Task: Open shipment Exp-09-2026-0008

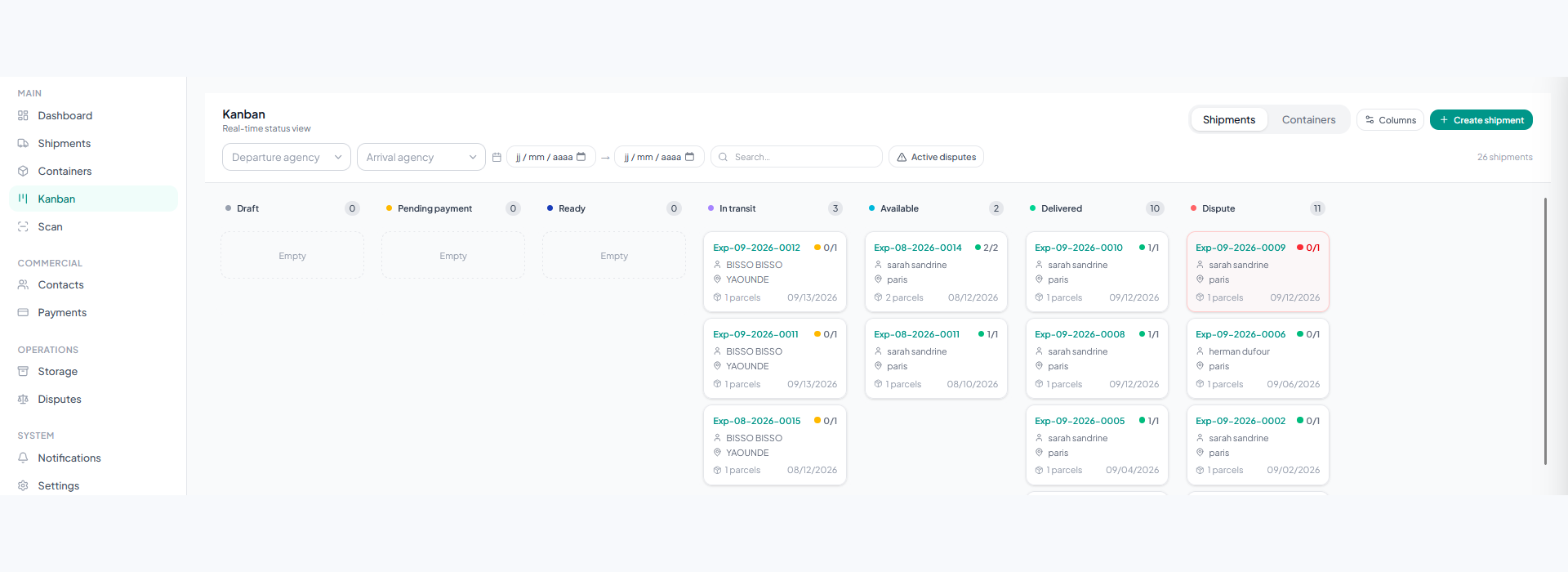Action: click(x=1097, y=359)
